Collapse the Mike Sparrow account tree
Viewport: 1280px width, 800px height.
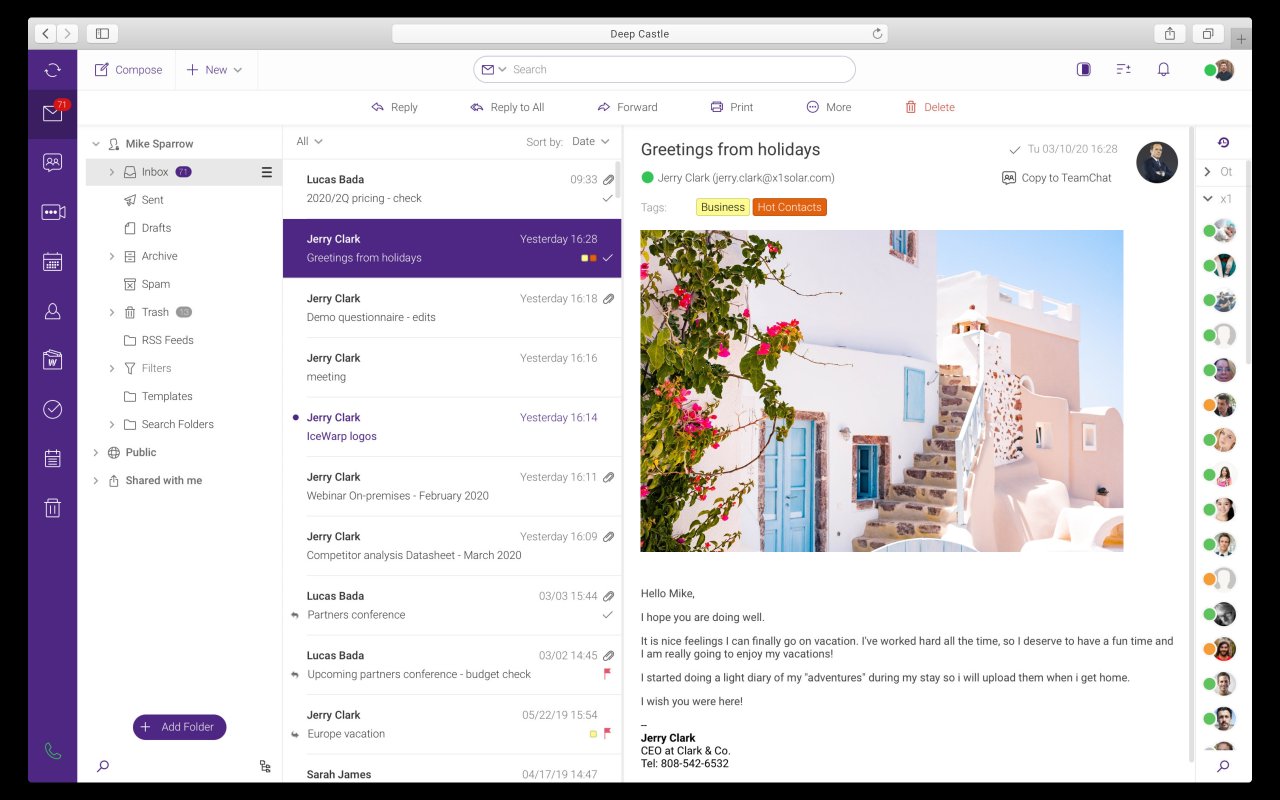[96, 144]
